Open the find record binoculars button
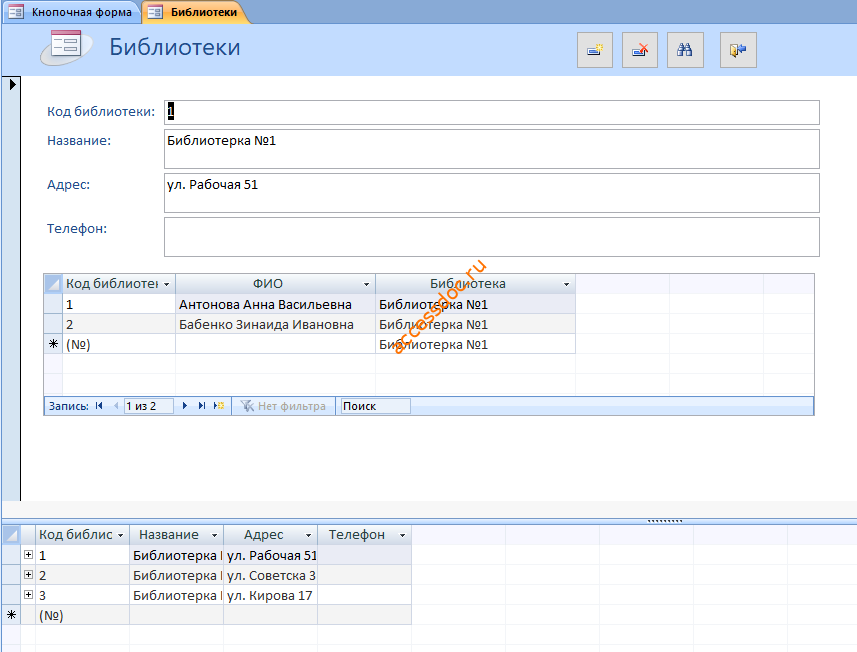 tap(685, 50)
